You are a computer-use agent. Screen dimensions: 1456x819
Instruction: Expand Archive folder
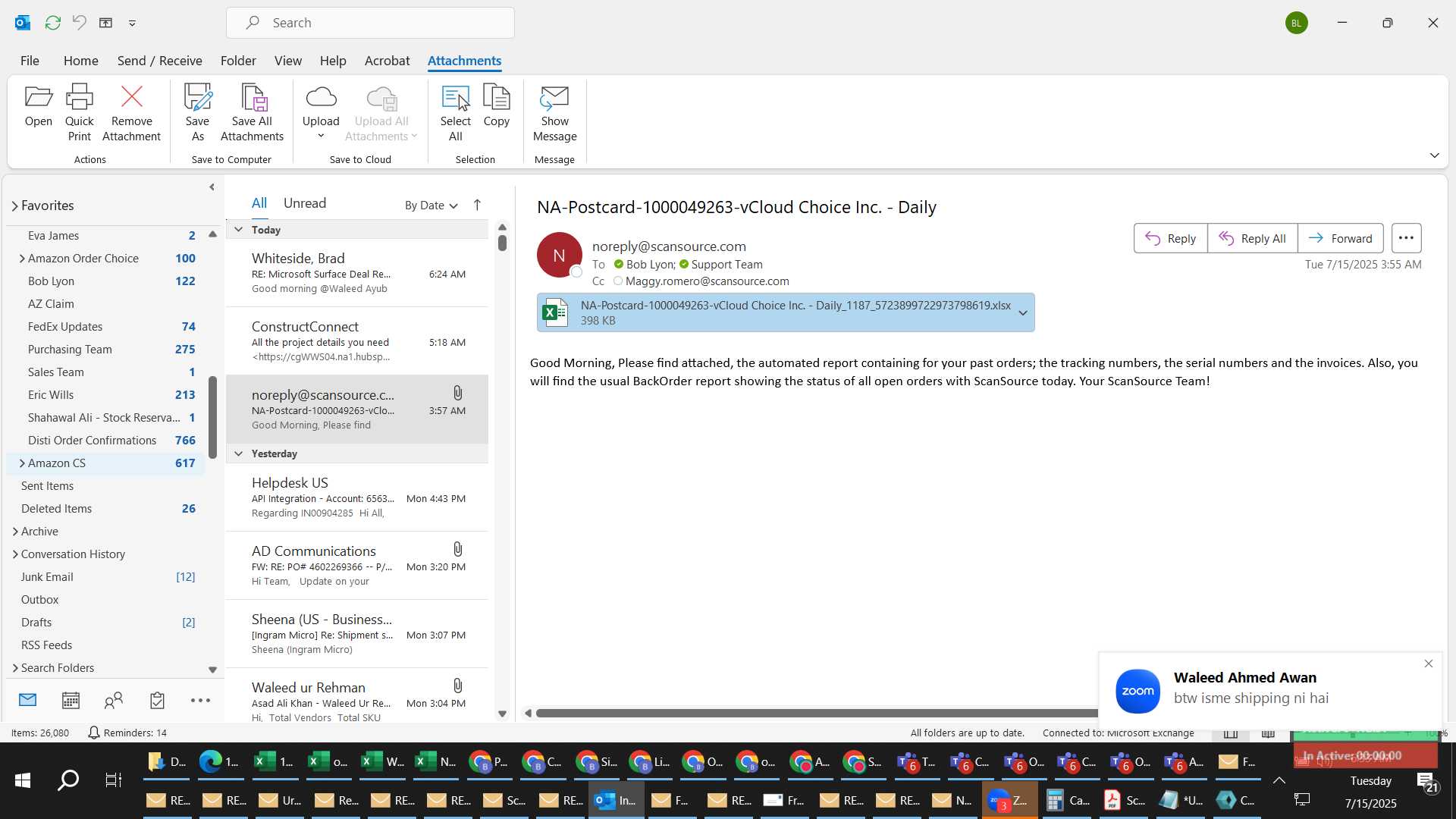(15, 532)
